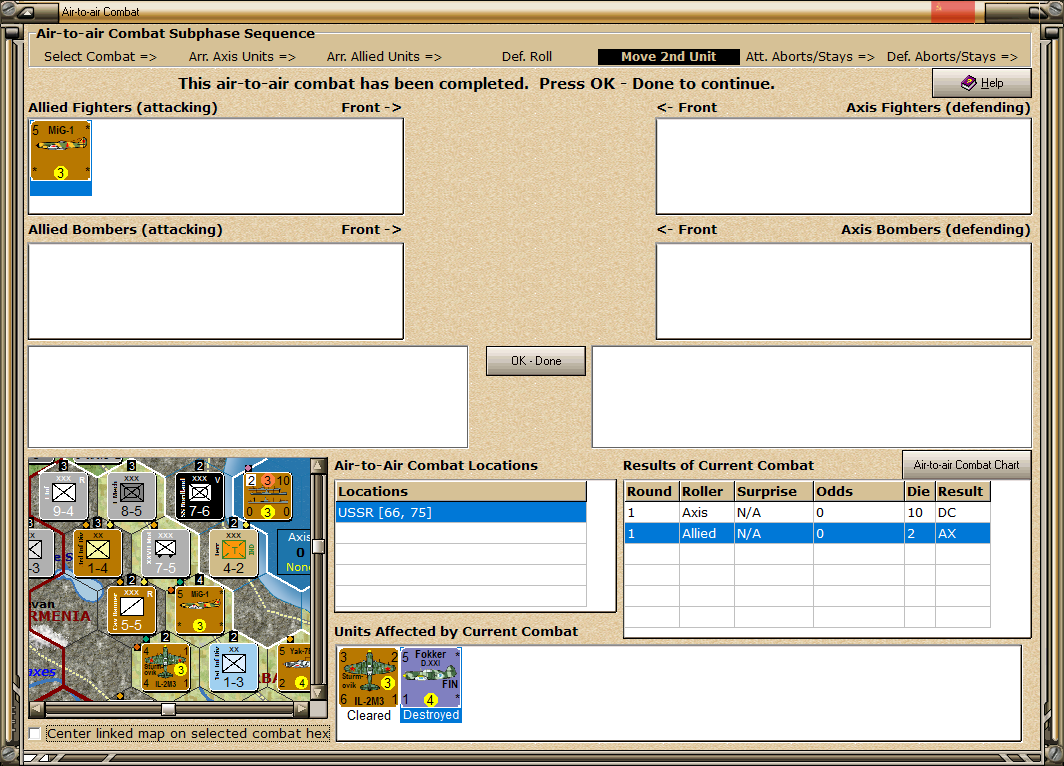Select the destroyed Fokker D.XXI unit counter

(x=431, y=677)
